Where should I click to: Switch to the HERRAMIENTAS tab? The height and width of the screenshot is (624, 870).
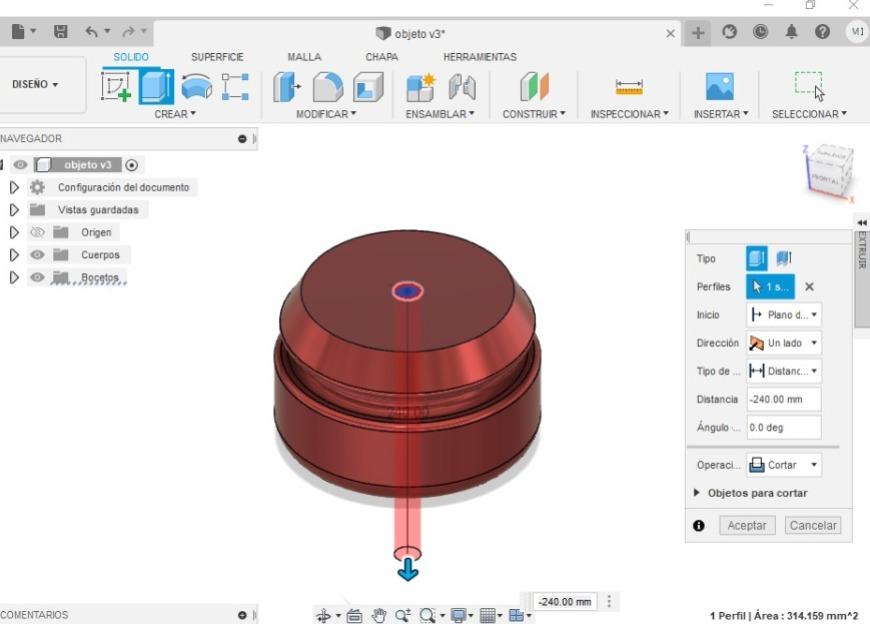[480, 57]
